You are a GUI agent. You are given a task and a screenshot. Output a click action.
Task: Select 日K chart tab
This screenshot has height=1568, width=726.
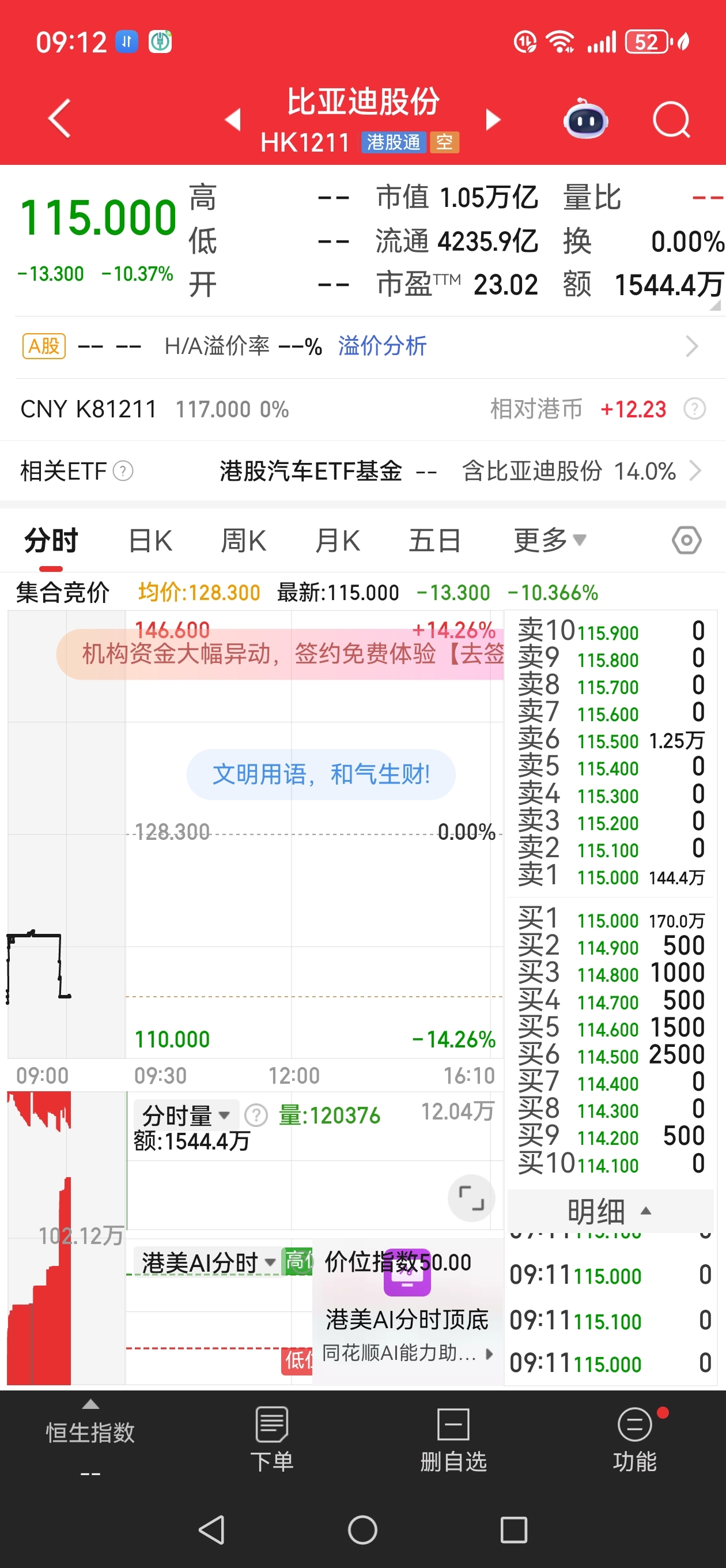click(x=150, y=541)
